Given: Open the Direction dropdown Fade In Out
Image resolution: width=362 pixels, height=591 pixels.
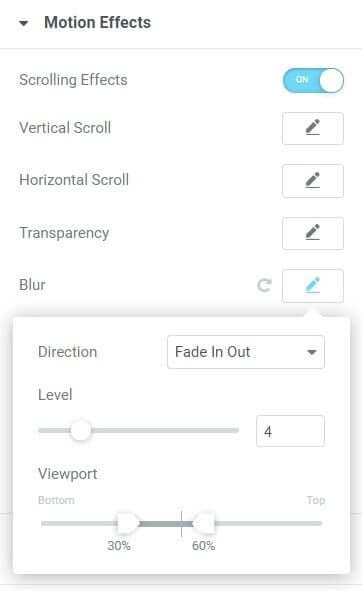Looking at the screenshot, I should tap(245, 352).
